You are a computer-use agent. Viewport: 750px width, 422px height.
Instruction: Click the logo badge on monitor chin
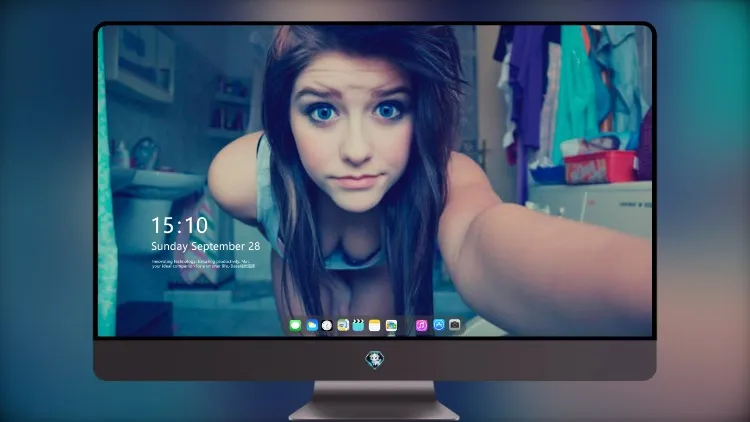375,360
